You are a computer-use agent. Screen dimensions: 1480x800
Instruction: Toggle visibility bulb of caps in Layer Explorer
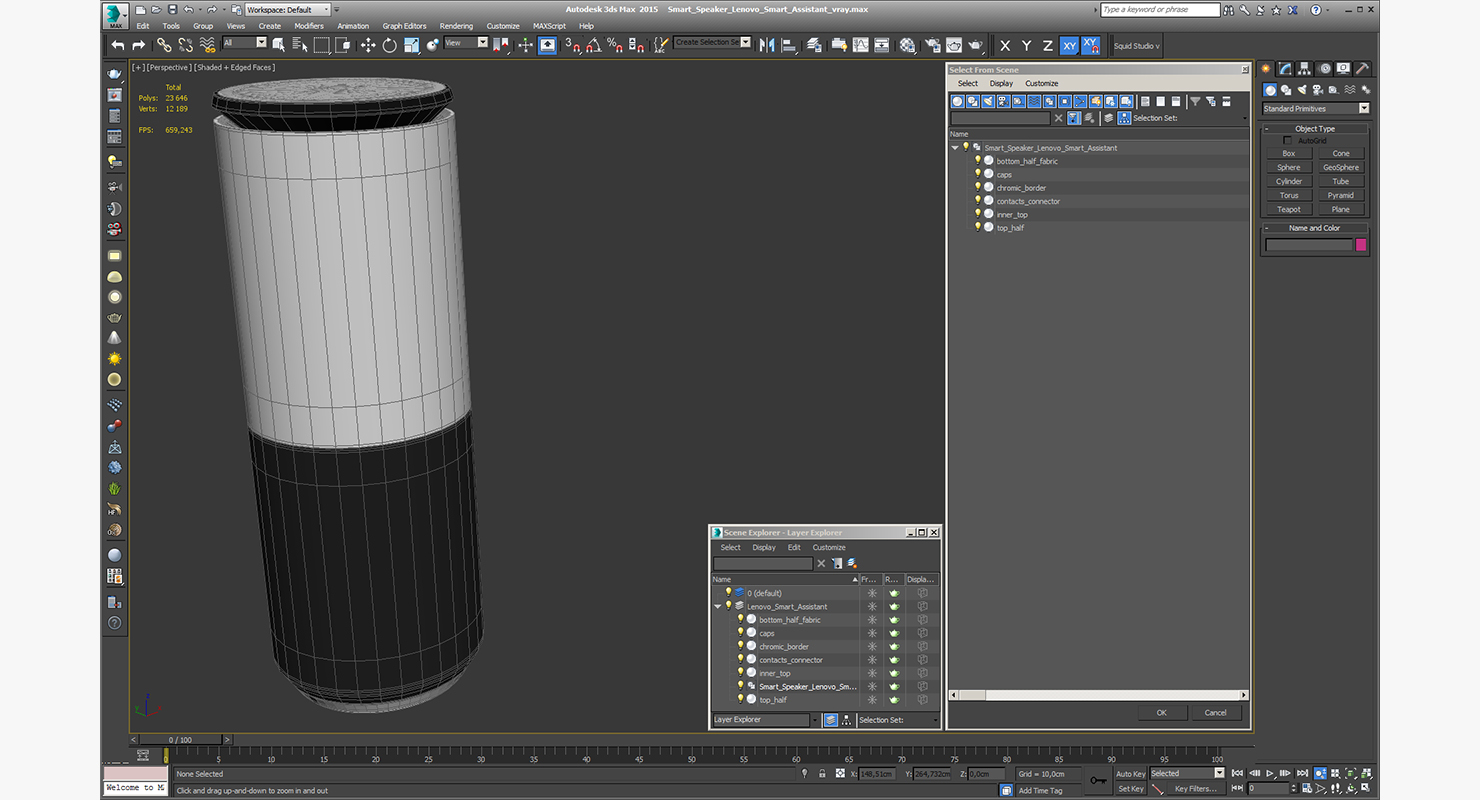[741, 633]
